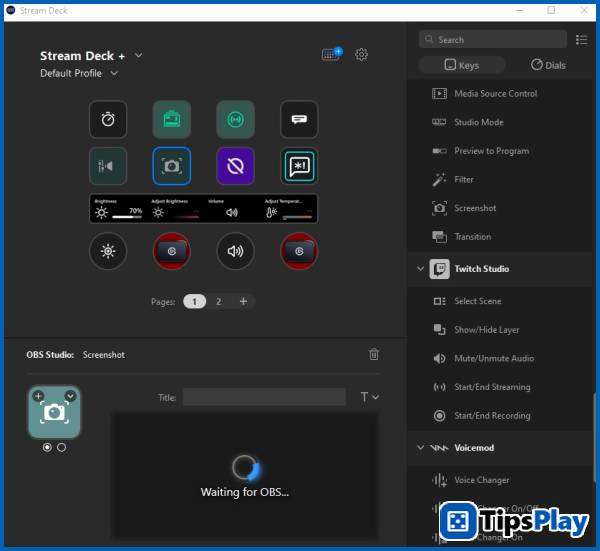600x551 pixels.
Task: Select the volume speaker dial button
Action: [235, 251]
